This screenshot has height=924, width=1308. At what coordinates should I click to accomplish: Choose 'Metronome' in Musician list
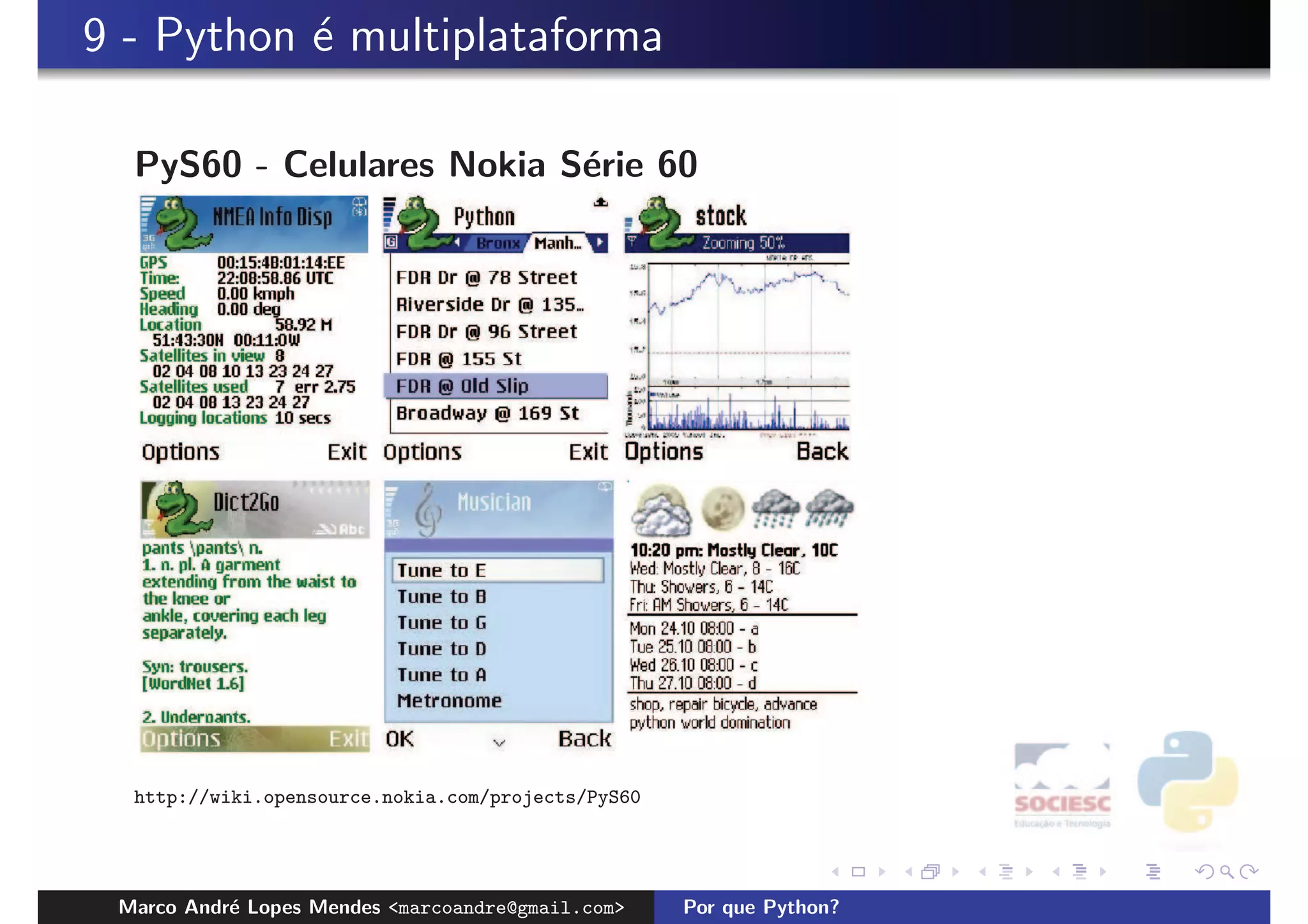[450, 701]
